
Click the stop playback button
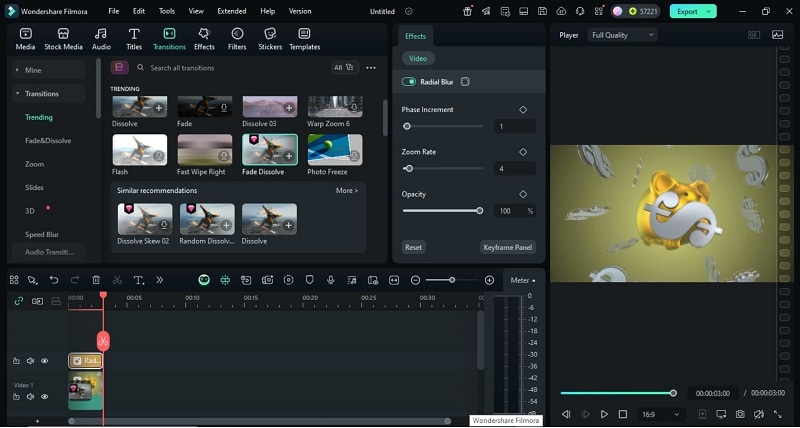622,414
